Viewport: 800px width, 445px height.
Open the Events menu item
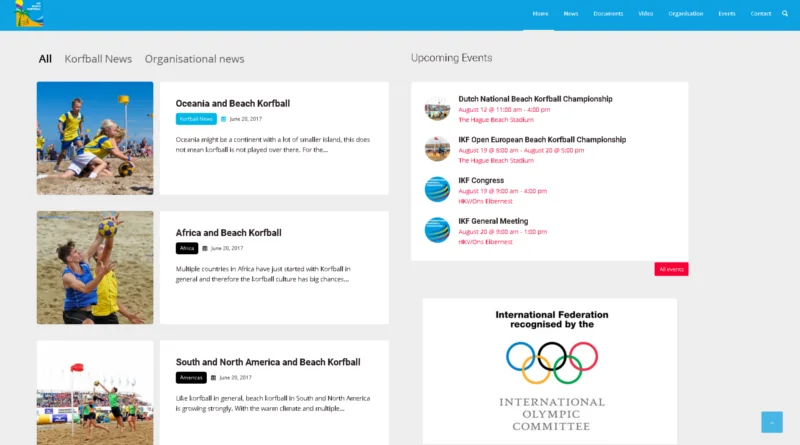727,14
